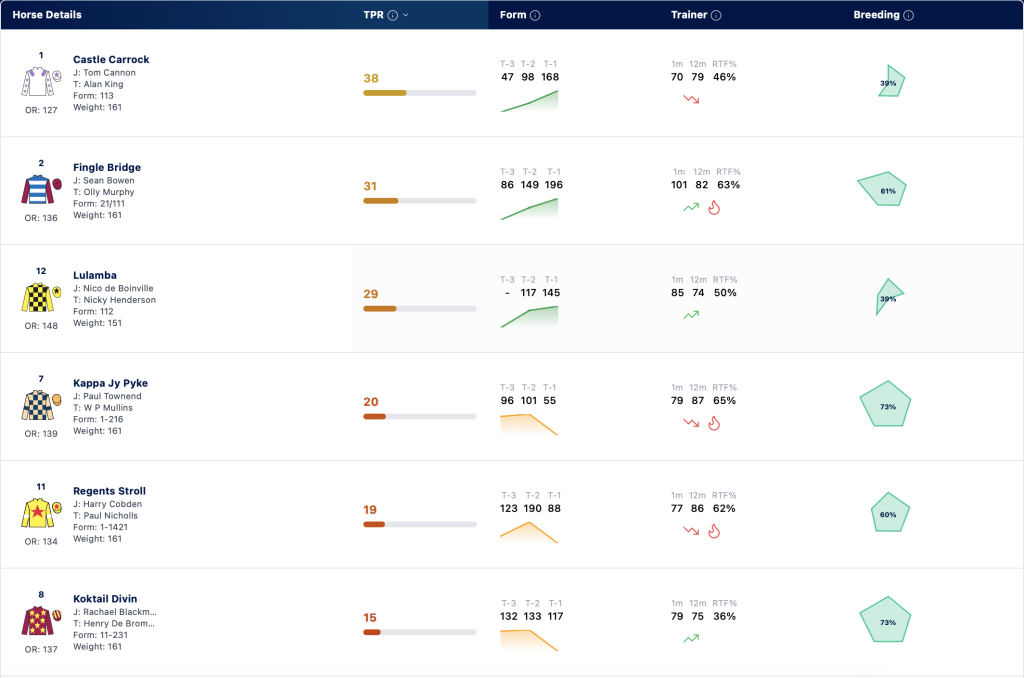The image size is (1024, 678).
Task: Click Koktail Divin's 73% breeding chart
Action: point(885,620)
